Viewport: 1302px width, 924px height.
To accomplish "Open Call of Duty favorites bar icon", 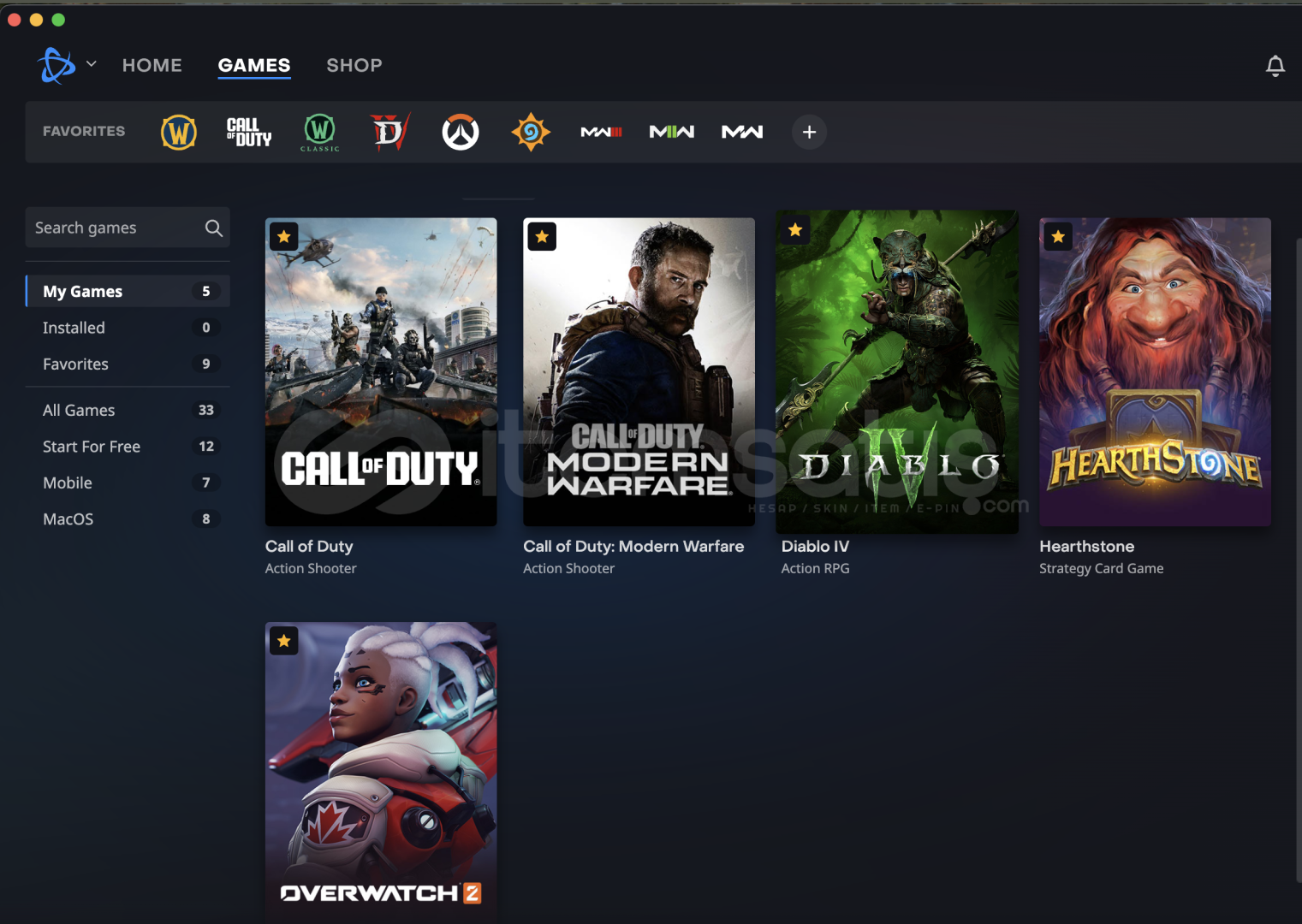I will (x=249, y=133).
